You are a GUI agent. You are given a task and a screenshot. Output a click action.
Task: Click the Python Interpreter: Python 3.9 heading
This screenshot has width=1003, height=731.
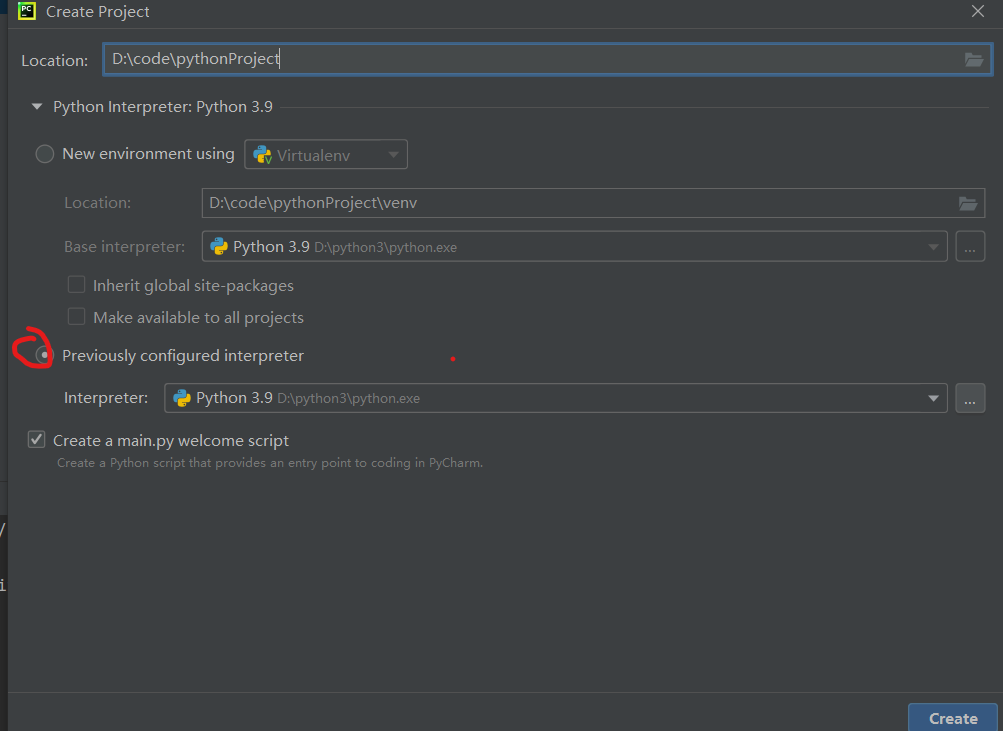click(162, 107)
